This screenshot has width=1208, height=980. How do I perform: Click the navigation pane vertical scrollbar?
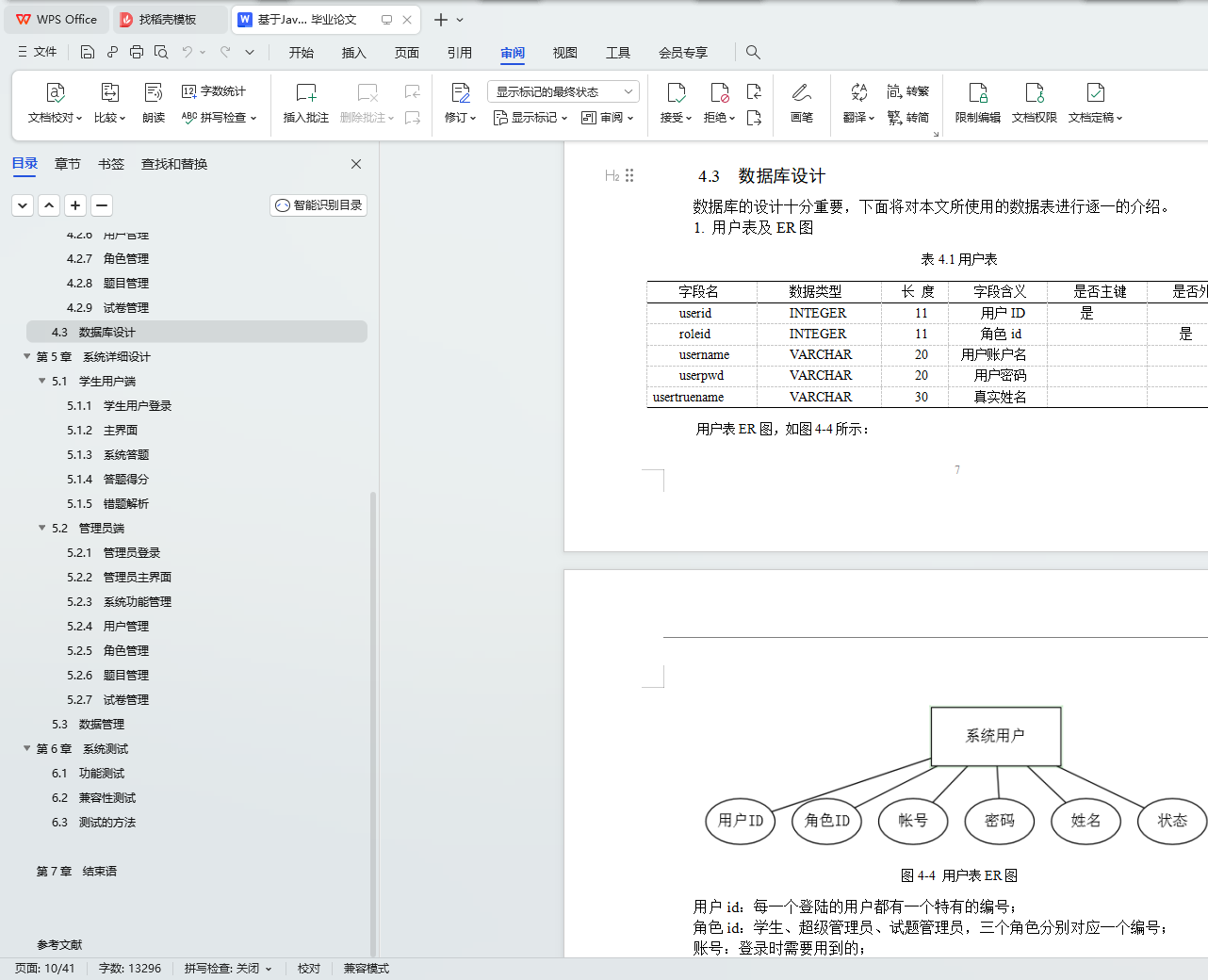point(372,724)
